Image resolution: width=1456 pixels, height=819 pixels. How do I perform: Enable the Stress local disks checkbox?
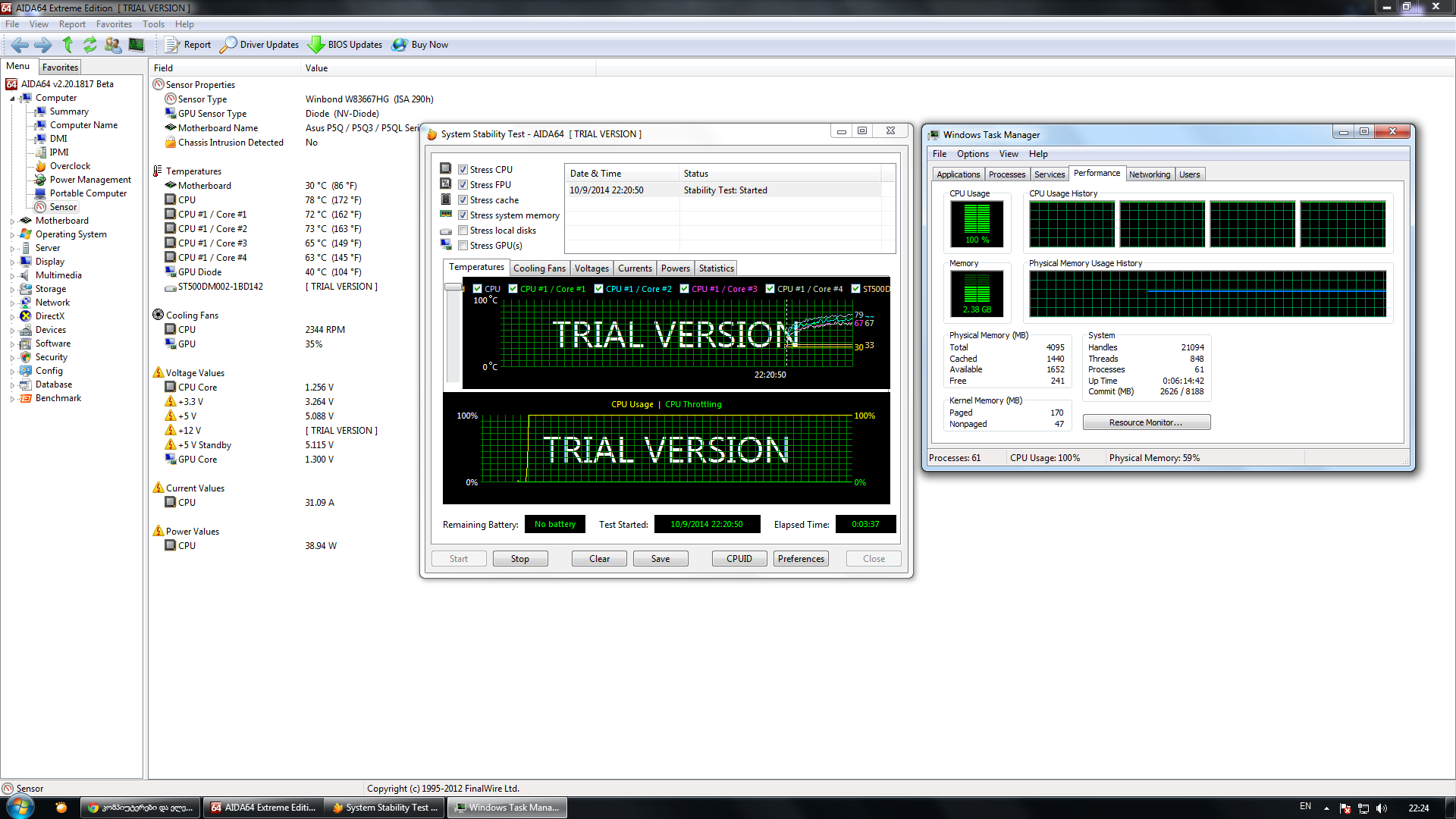[463, 231]
